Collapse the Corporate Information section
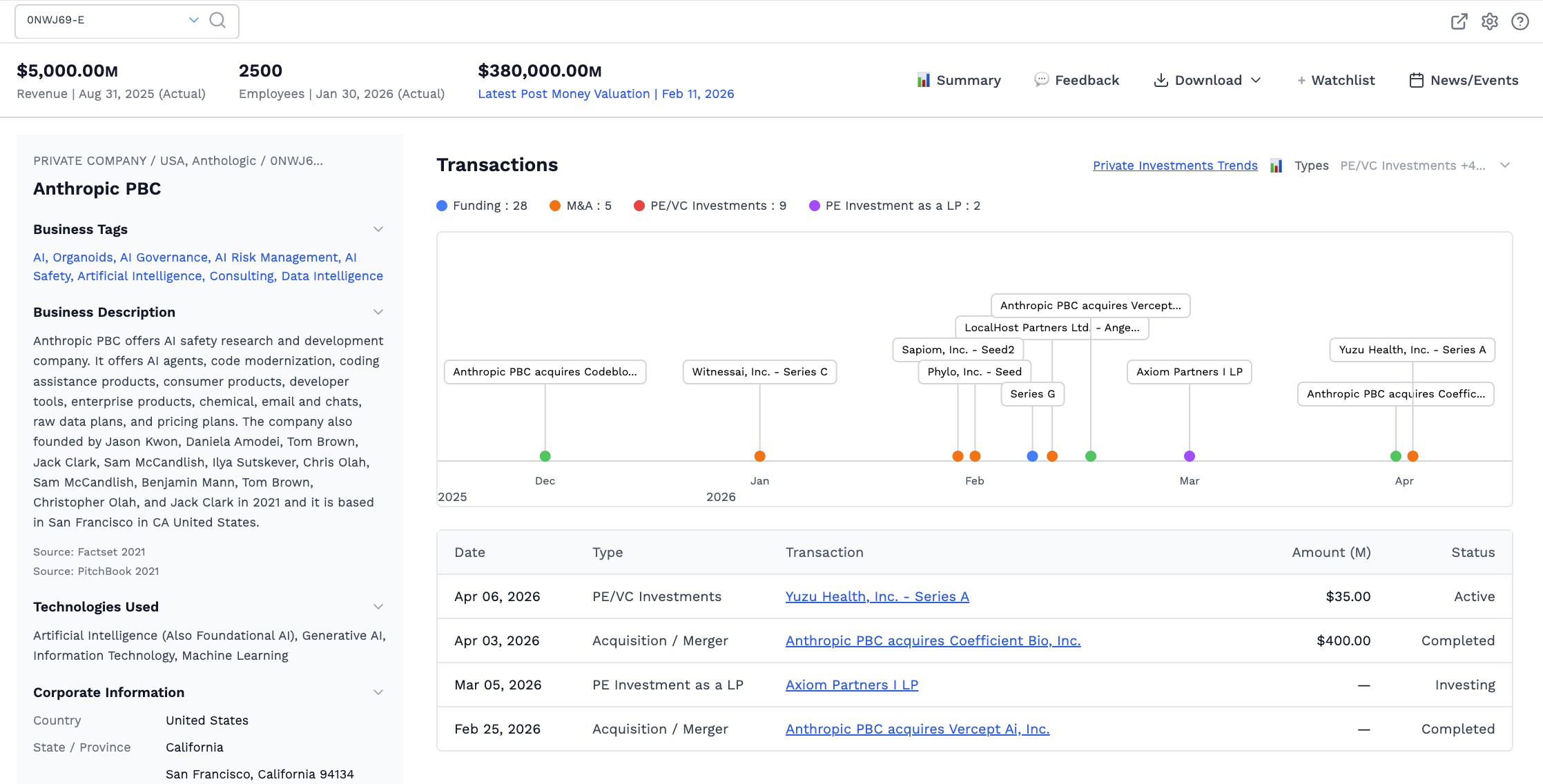Image resolution: width=1543 pixels, height=784 pixels. click(x=378, y=692)
